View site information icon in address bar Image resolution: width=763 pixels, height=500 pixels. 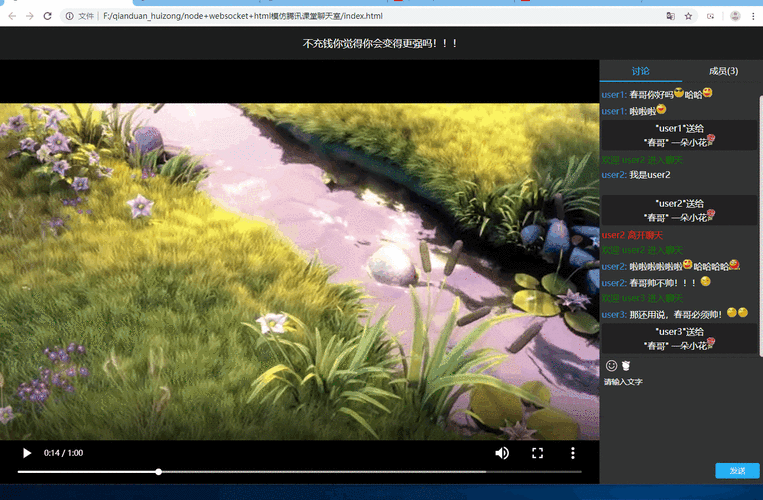pyautogui.click(x=70, y=16)
